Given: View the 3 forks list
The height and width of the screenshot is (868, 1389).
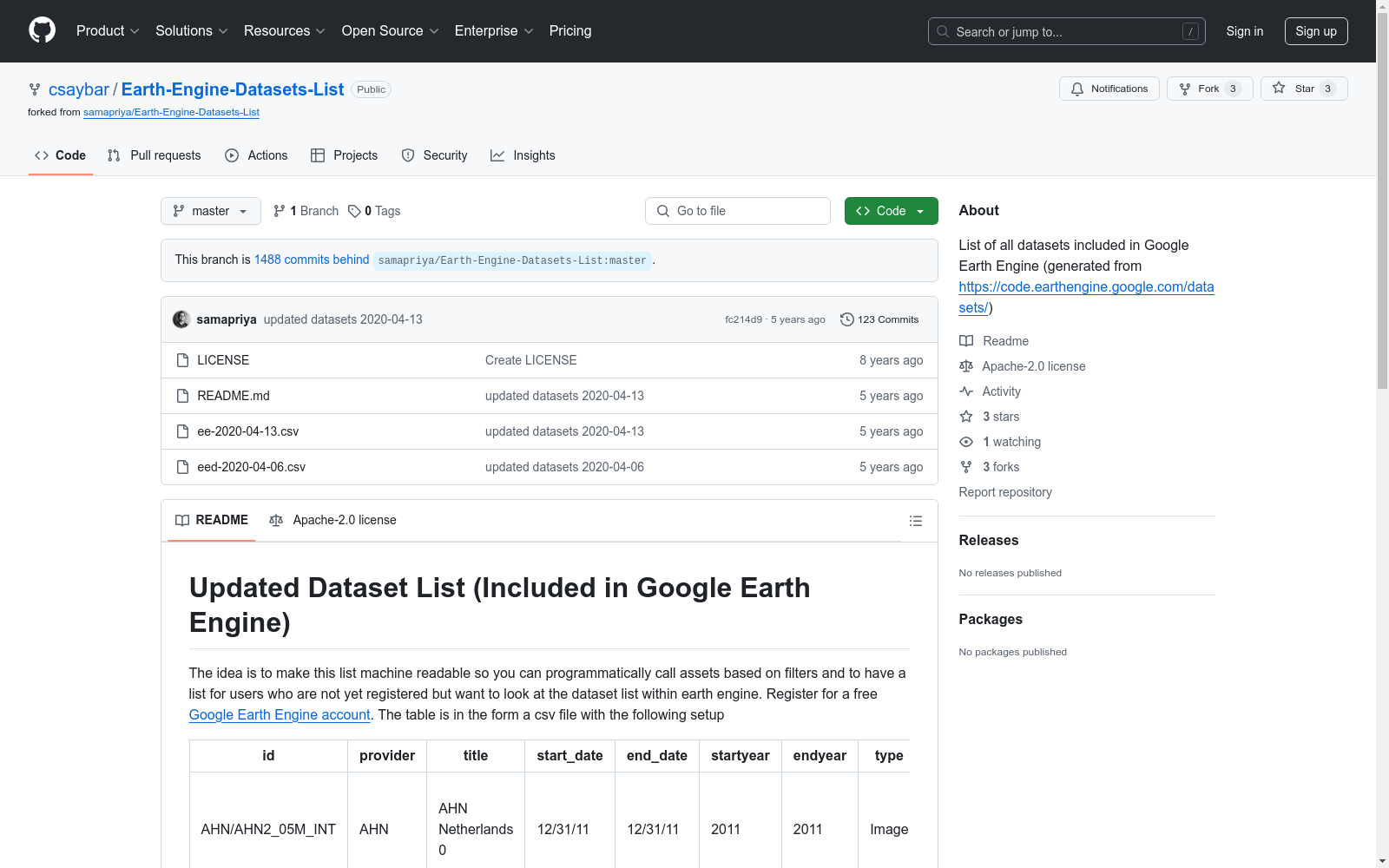Looking at the screenshot, I should tap(990, 467).
